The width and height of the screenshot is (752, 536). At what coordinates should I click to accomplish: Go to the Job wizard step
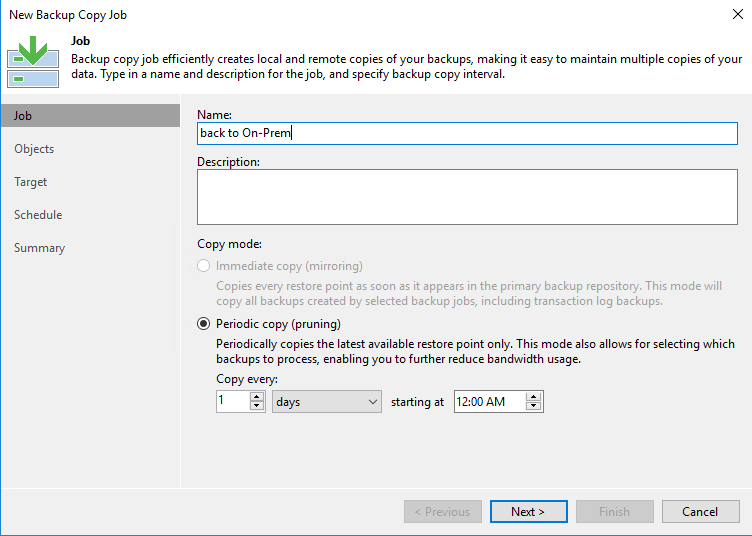coord(23,116)
